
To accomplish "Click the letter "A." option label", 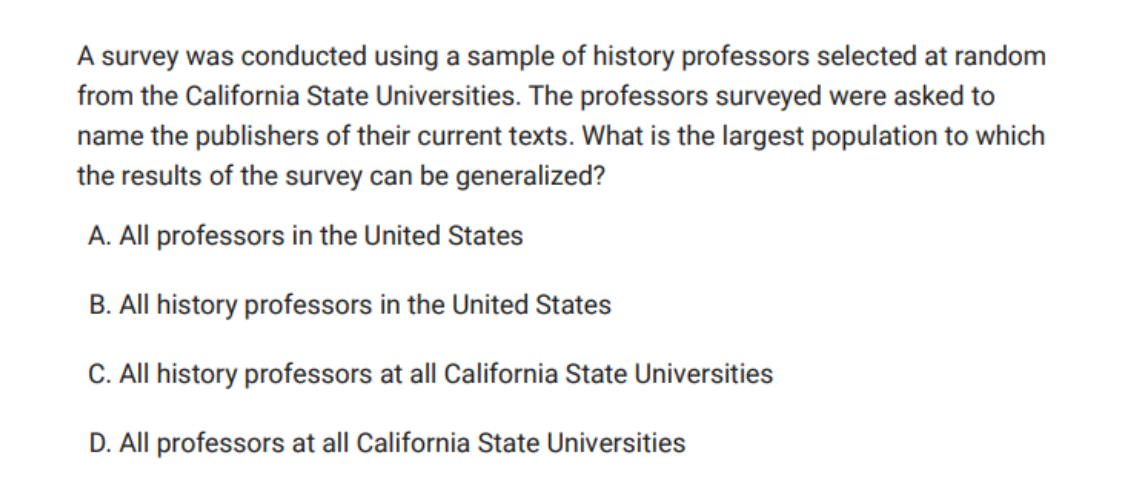I will click(99, 237).
